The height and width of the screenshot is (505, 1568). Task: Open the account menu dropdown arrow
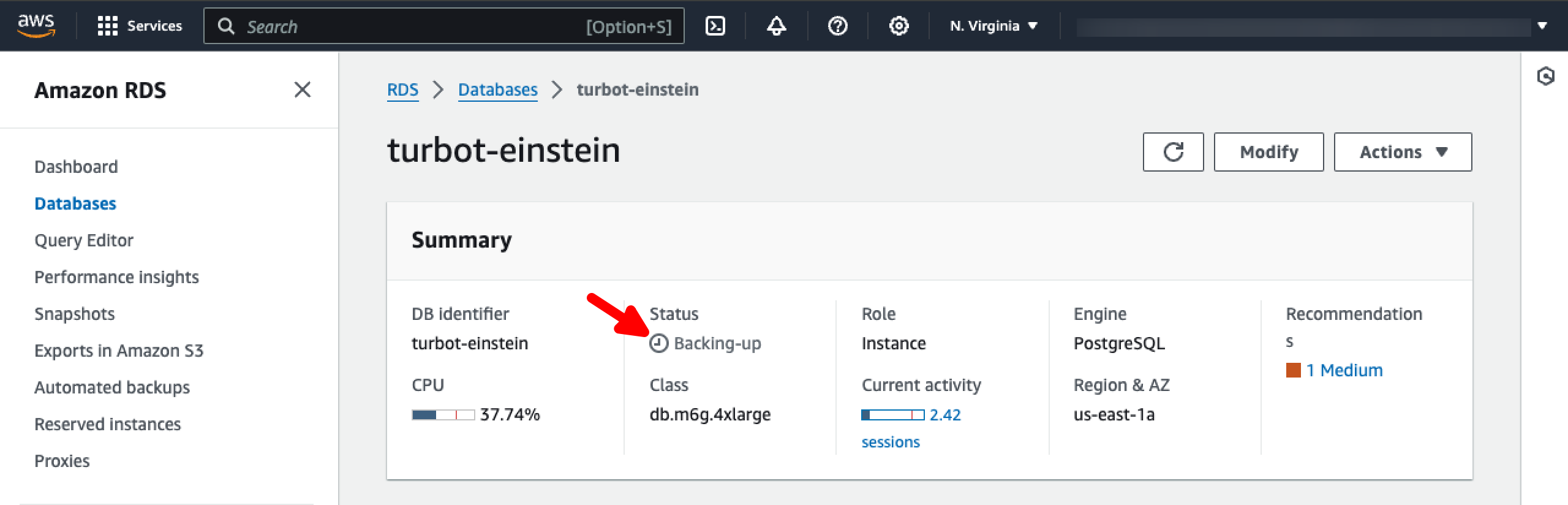coord(1542,26)
